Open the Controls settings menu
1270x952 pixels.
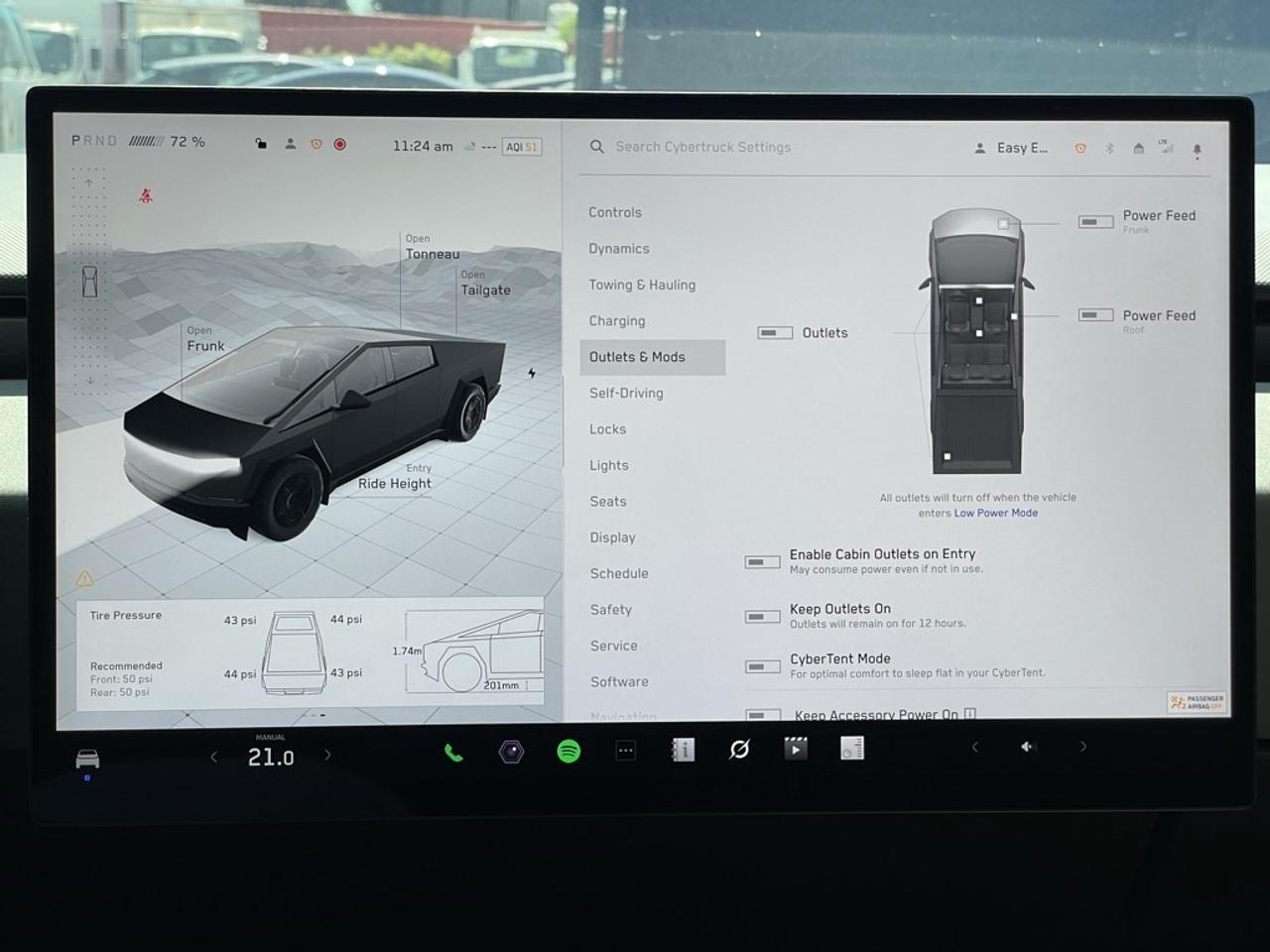615,212
